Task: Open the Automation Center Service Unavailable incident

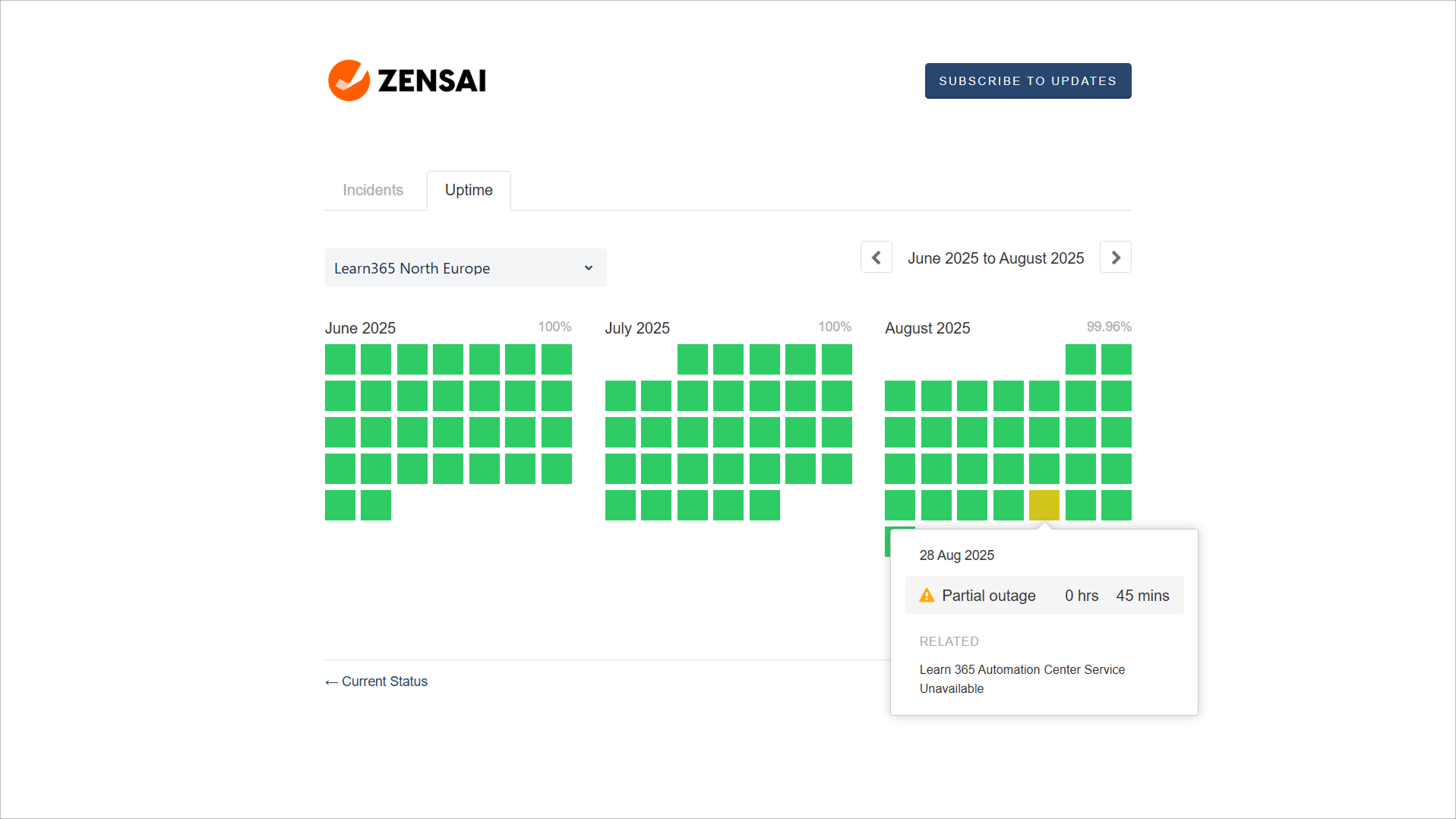Action: 1022,678
